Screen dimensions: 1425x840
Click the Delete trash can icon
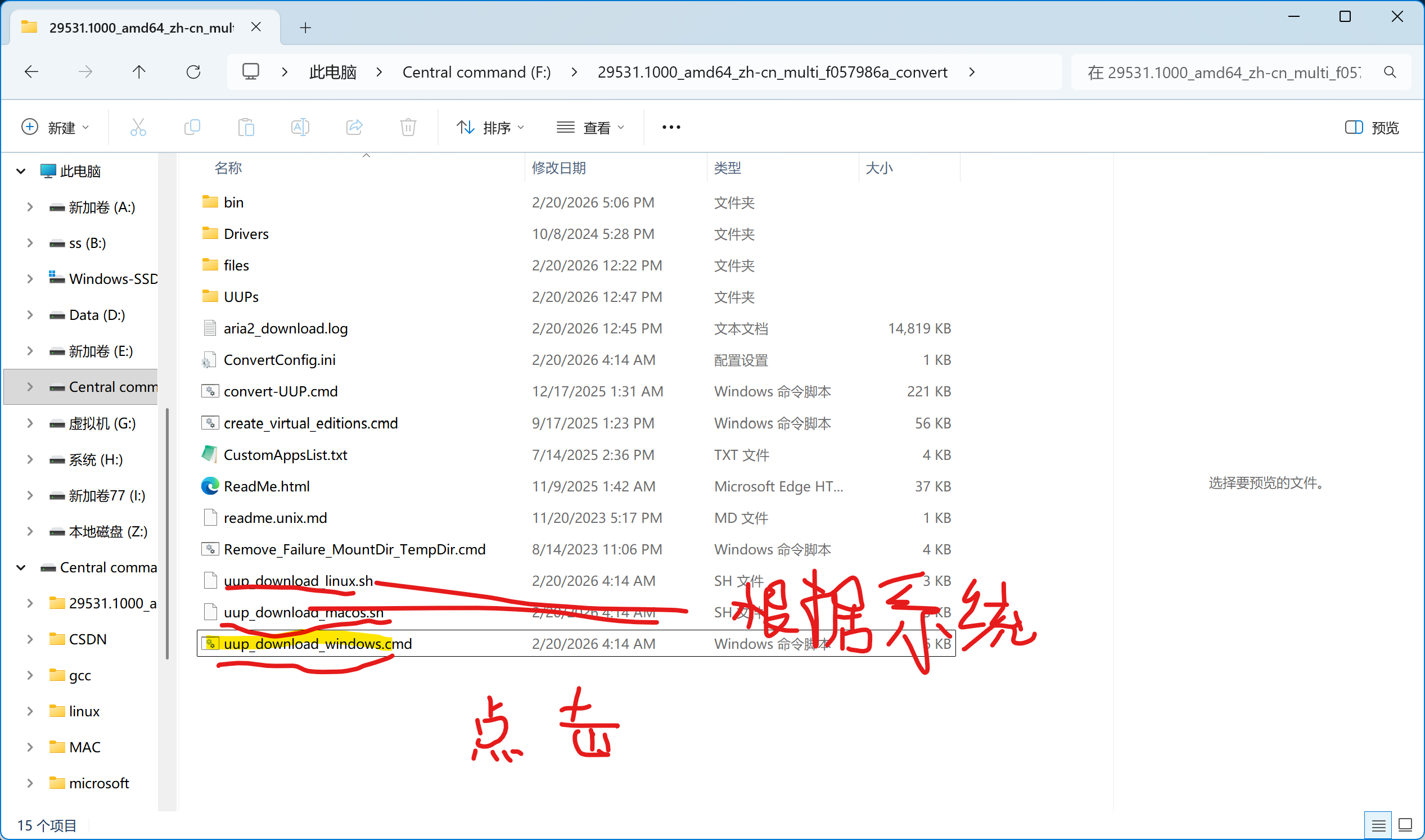click(x=408, y=128)
